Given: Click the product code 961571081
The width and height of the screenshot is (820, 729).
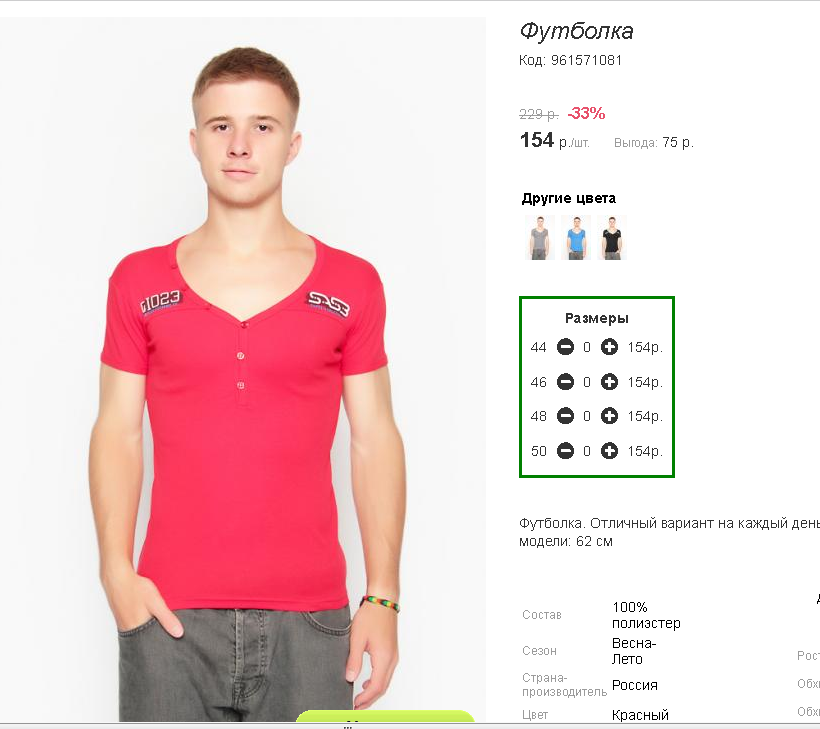Looking at the screenshot, I should click(x=586, y=61).
